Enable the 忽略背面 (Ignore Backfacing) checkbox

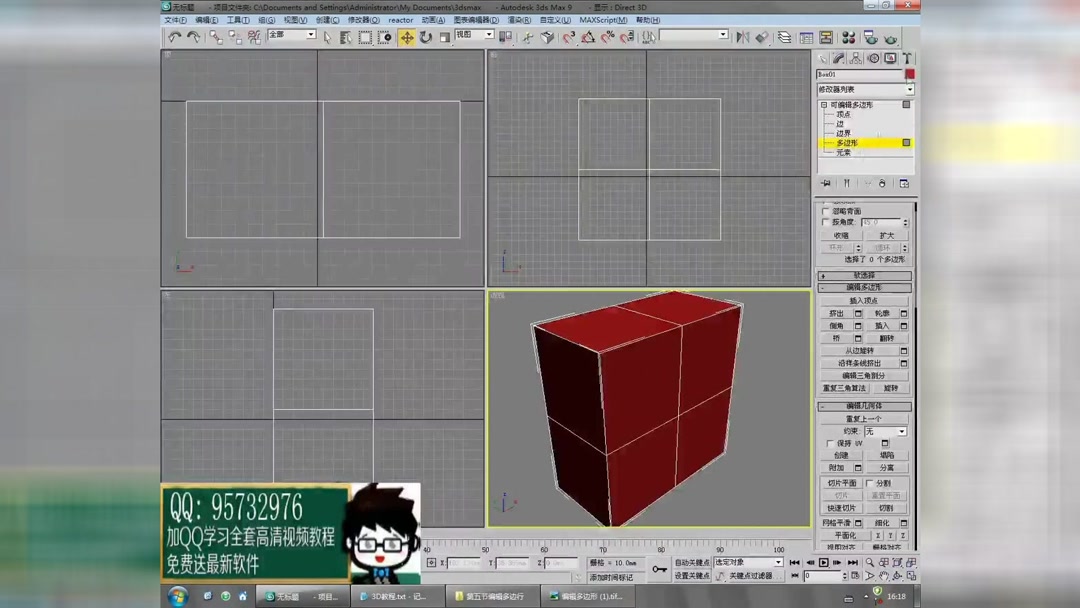(826, 211)
